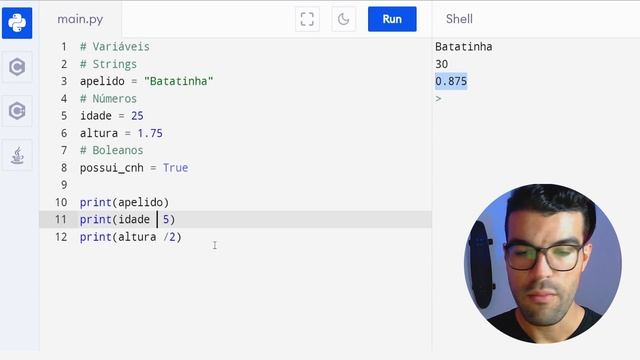
Task: Click the value 1.75 on line 6
Action: (x=150, y=133)
